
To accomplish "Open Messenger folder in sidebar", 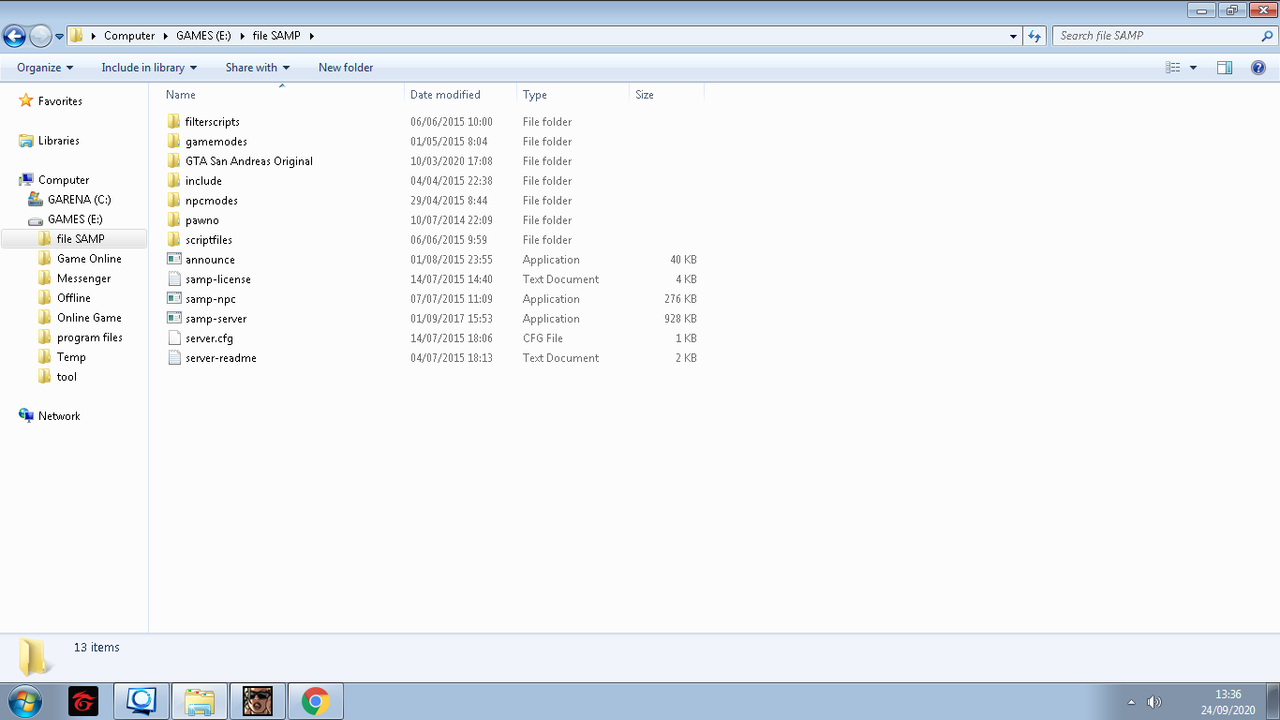I will point(84,279).
